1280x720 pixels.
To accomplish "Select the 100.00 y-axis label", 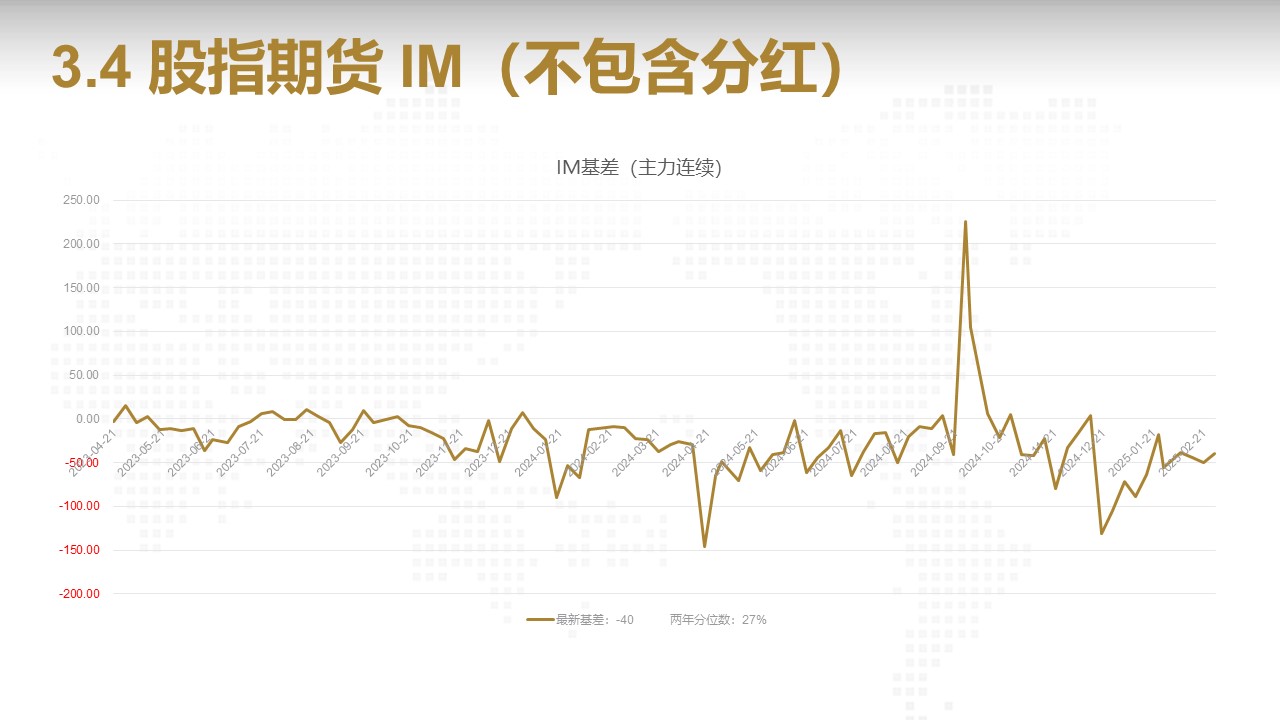I will pos(80,331).
